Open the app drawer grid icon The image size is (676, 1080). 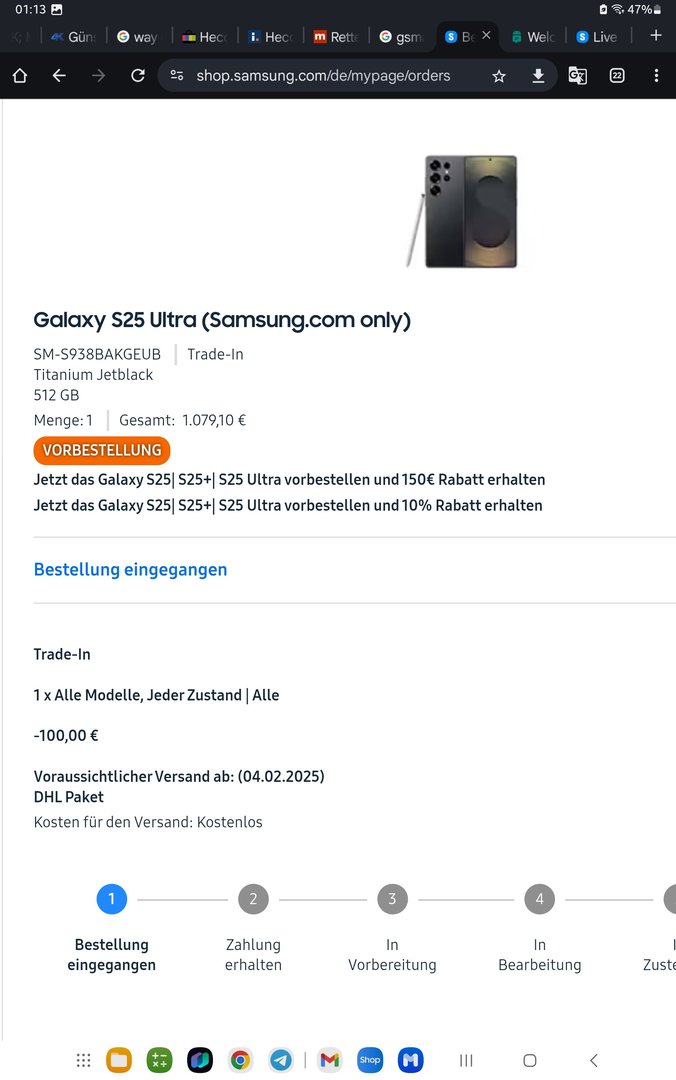click(x=84, y=1060)
